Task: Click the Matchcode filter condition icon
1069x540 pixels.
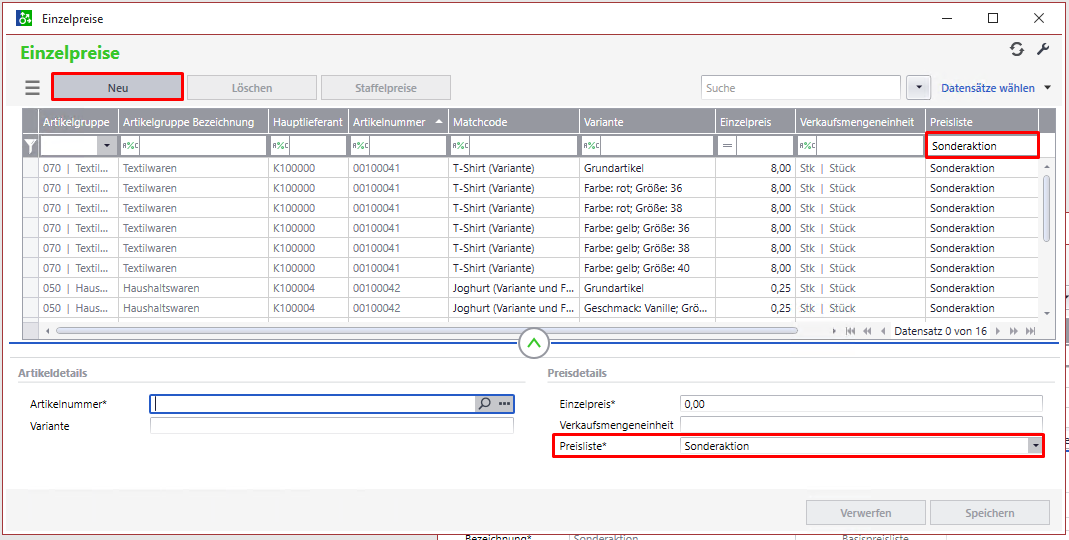Action: (460, 145)
